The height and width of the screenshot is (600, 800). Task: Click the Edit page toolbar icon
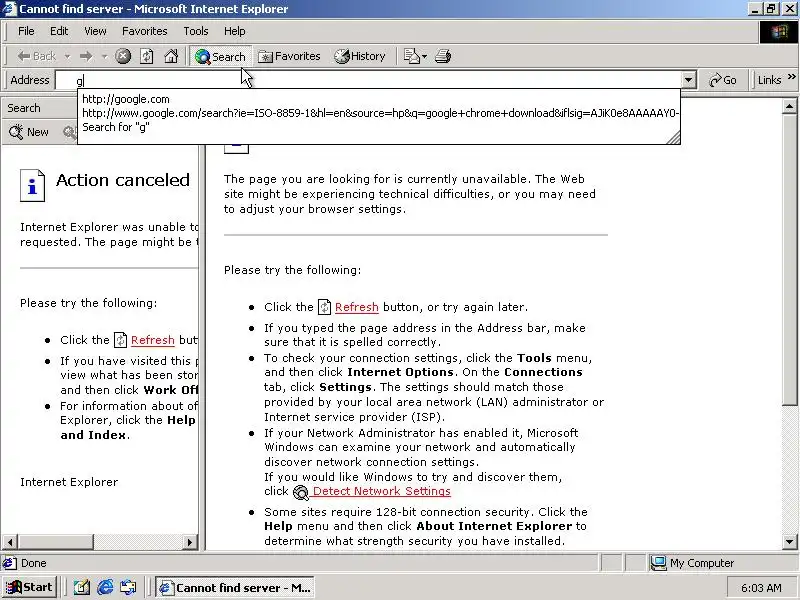point(411,56)
